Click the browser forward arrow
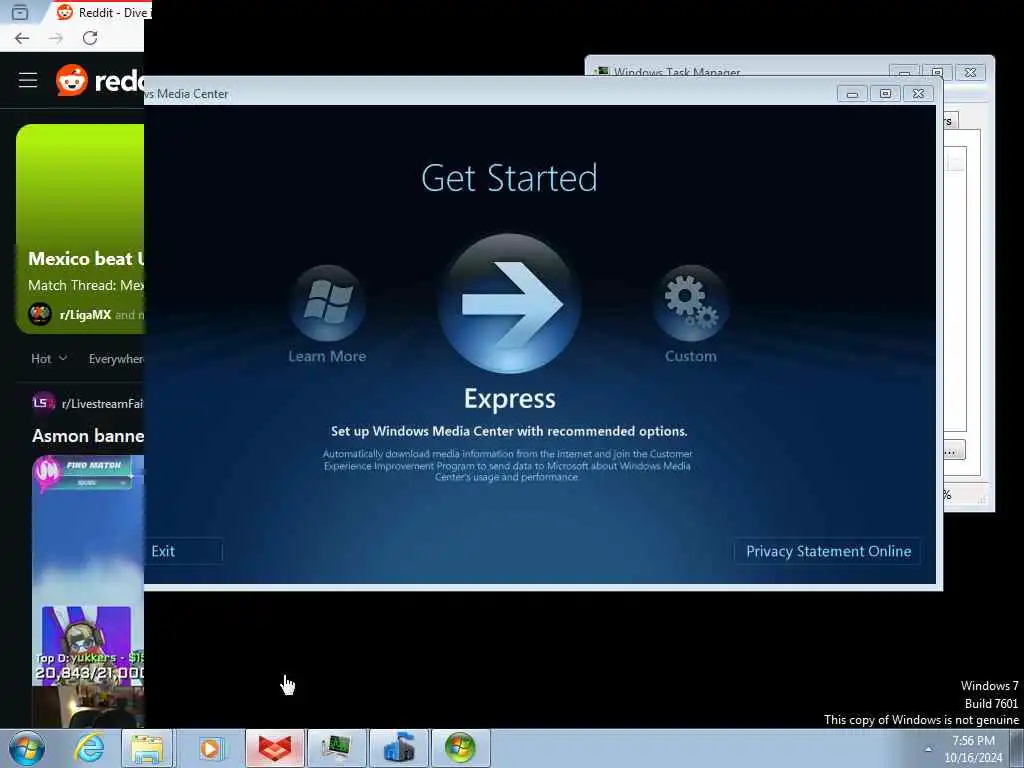The width and height of the screenshot is (1024, 768). pyautogui.click(x=56, y=38)
